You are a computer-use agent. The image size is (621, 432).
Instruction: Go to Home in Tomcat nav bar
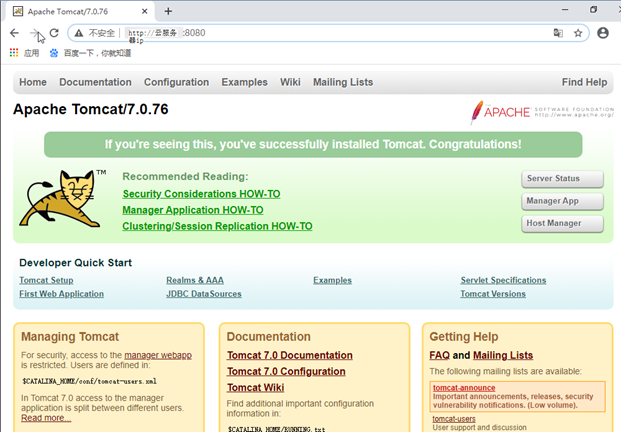(33, 82)
